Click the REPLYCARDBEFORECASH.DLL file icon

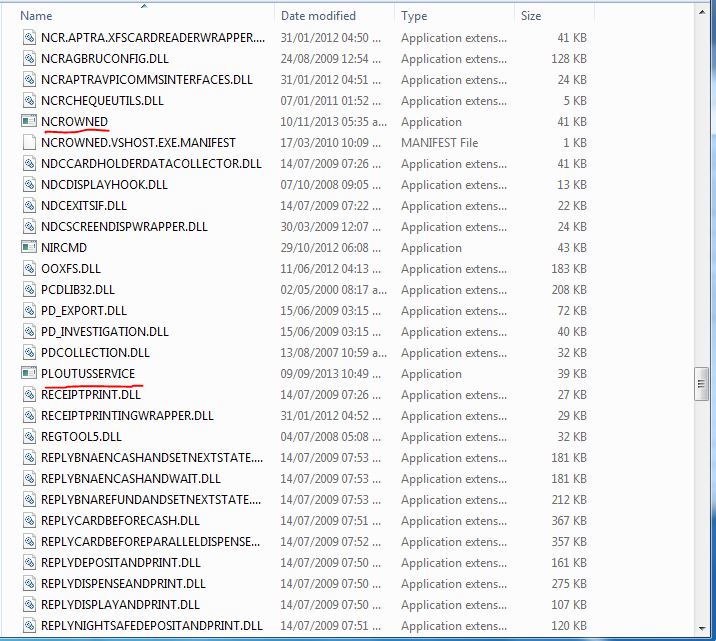[29, 520]
